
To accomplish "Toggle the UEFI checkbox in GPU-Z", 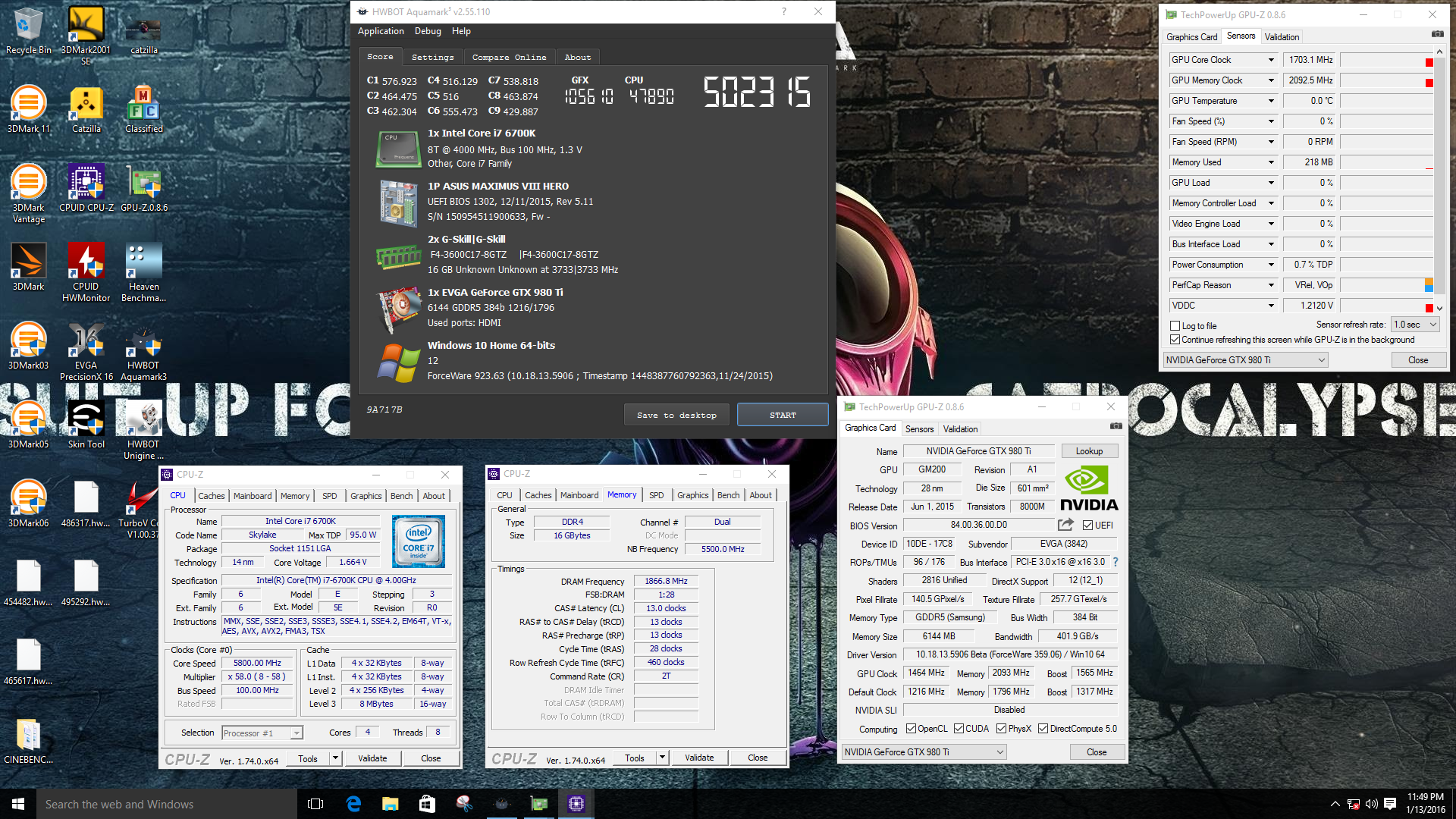I will pyautogui.click(x=1088, y=526).
